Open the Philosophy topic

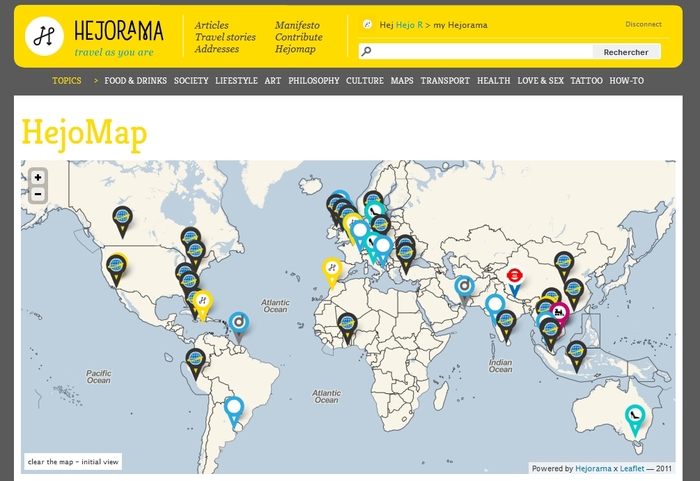pos(314,81)
